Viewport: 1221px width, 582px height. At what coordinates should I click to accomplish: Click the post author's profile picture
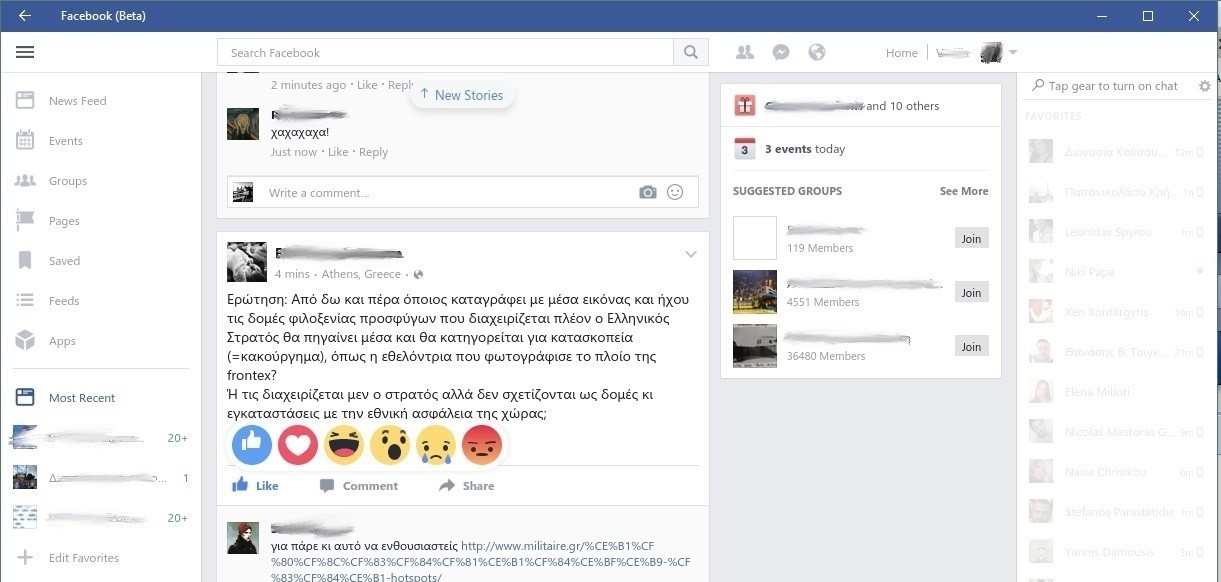247,262
